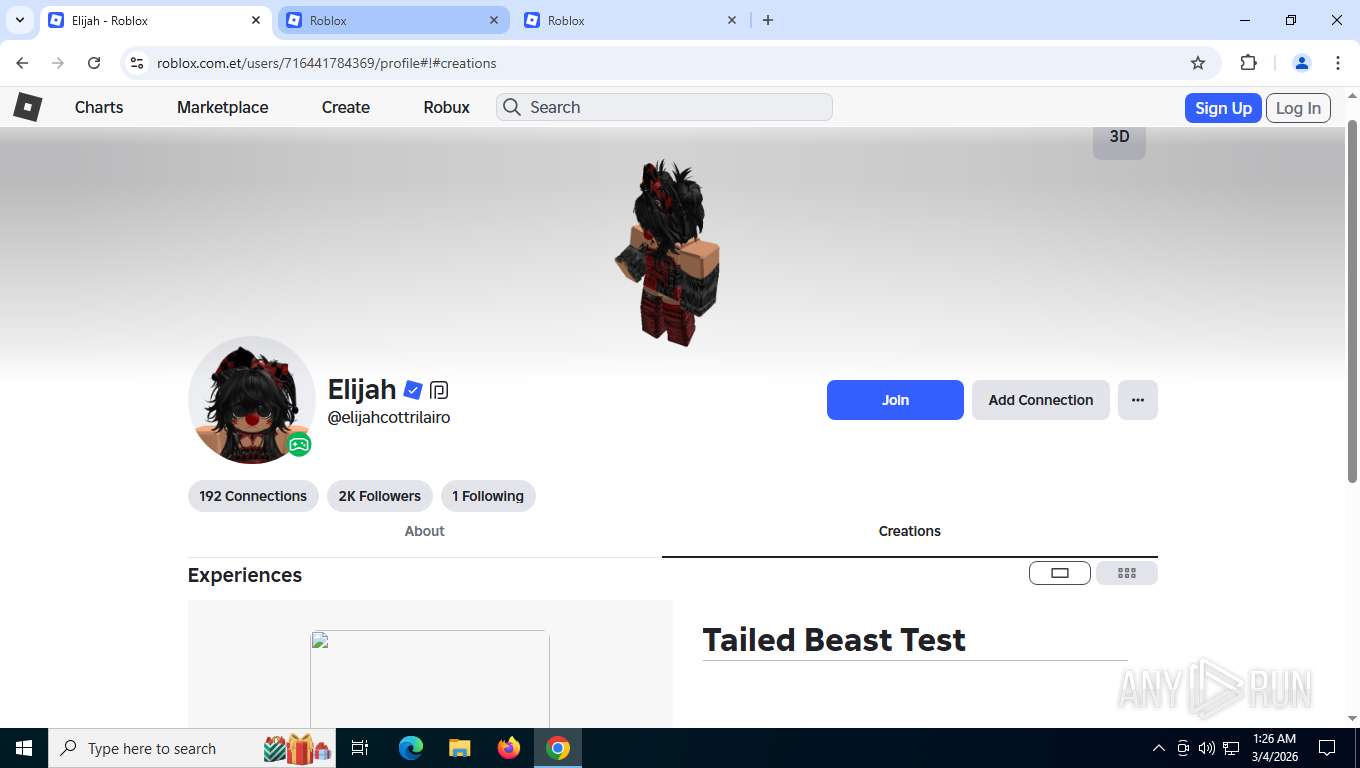This screenshot has height=768, width=1360.
Task: Open the Chrome extensions puzzle icon
Action: click(1248, 63)
